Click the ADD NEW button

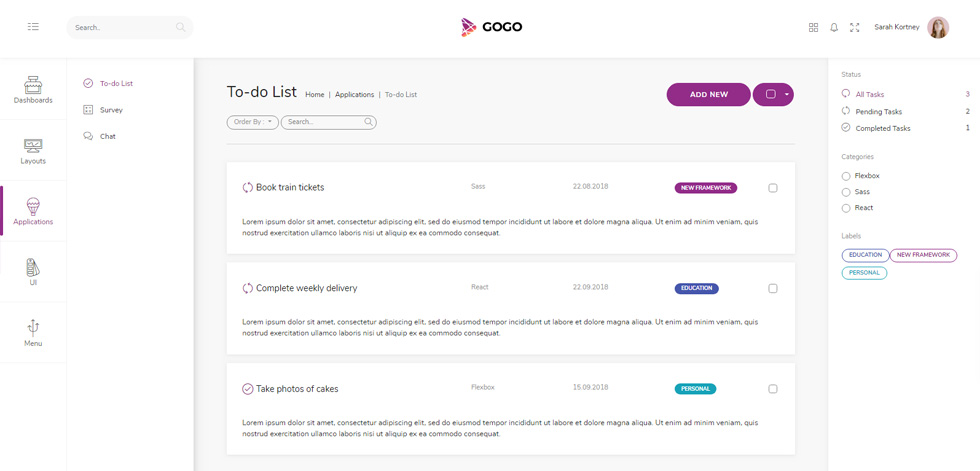click(709, 94)
